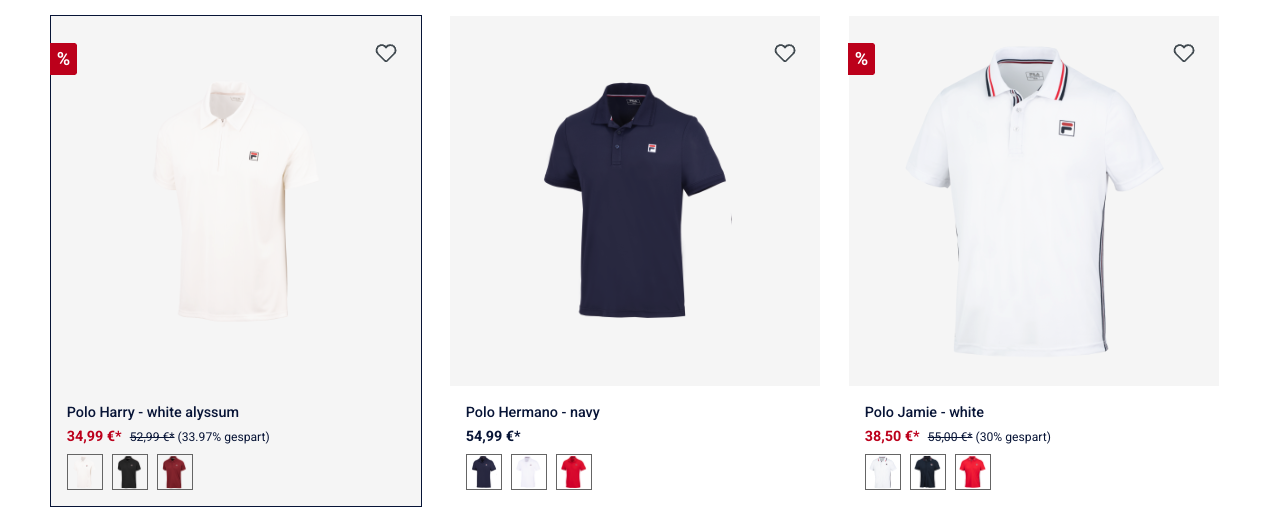
Task: Select white swatch under Polo Harry
Action: point(85,472)
